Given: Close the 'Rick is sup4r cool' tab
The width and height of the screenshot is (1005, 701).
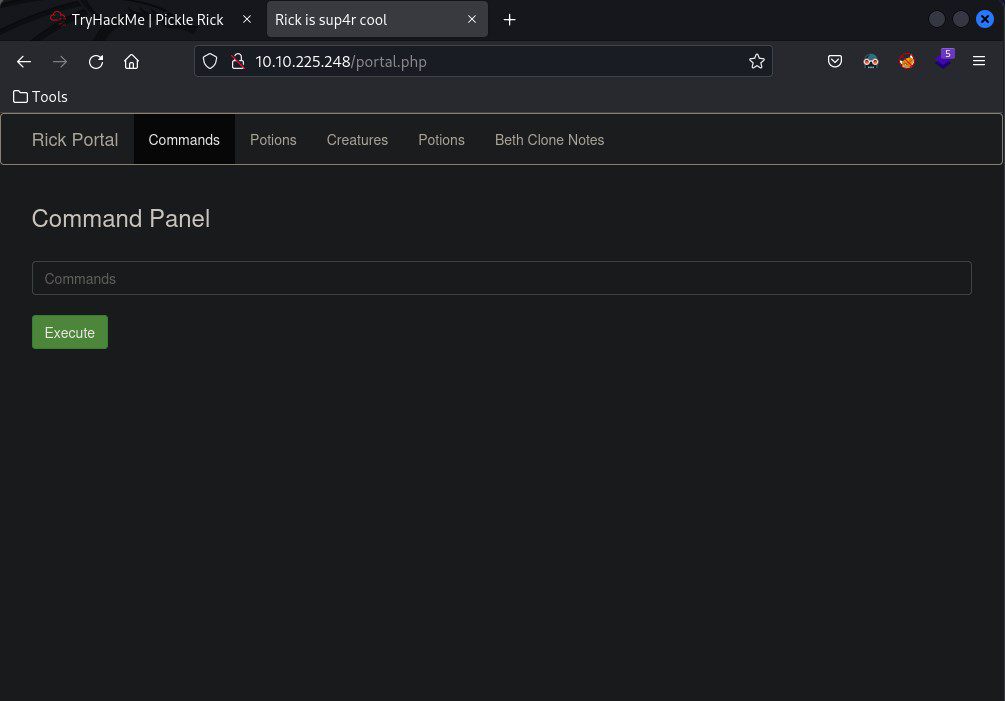Looking at the screenshot, I should click(472, 20).
